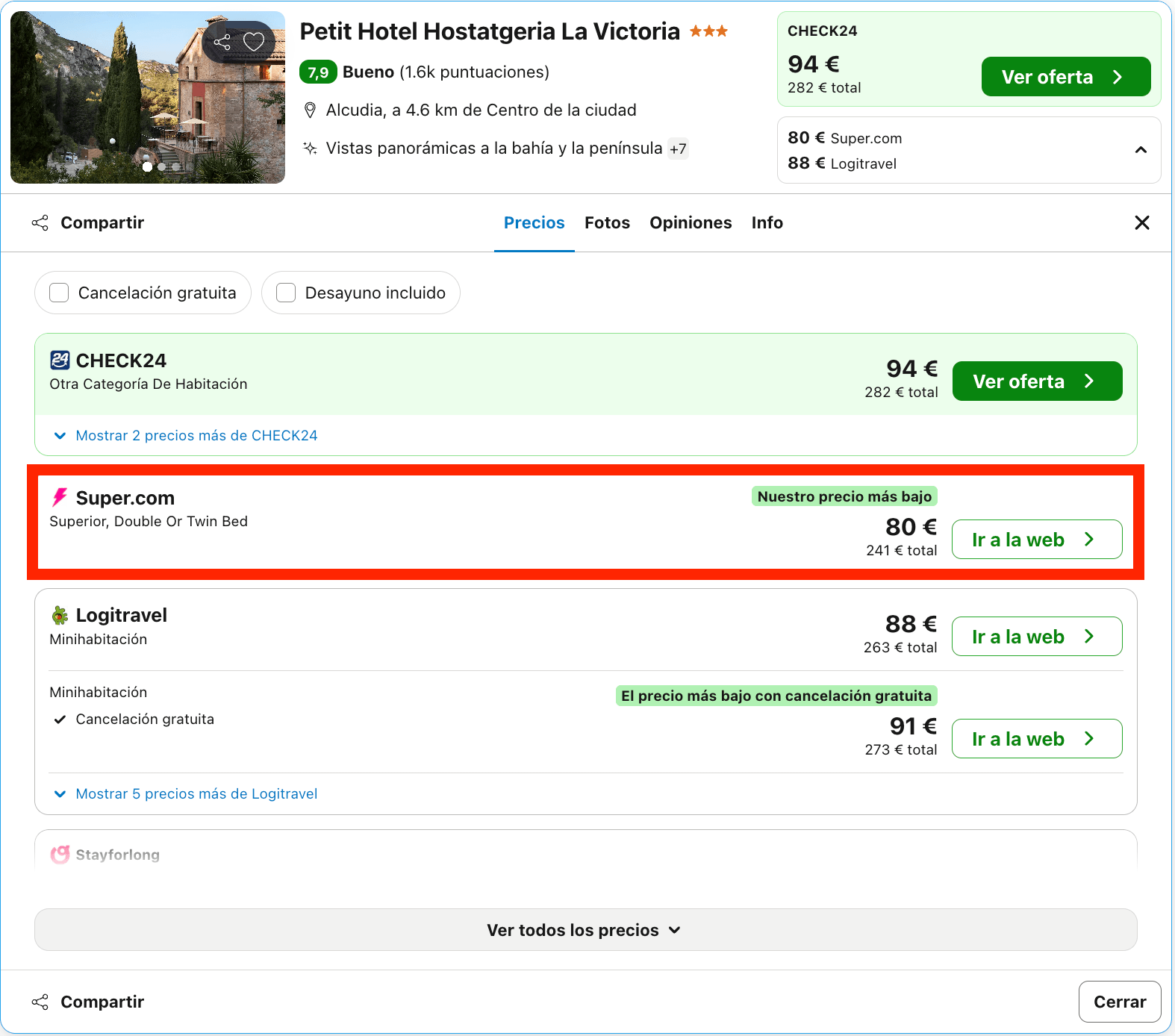1175x1036 pixels.
Task: Click the location pin icon beside Alcudia
Action: tap(311, 110)
